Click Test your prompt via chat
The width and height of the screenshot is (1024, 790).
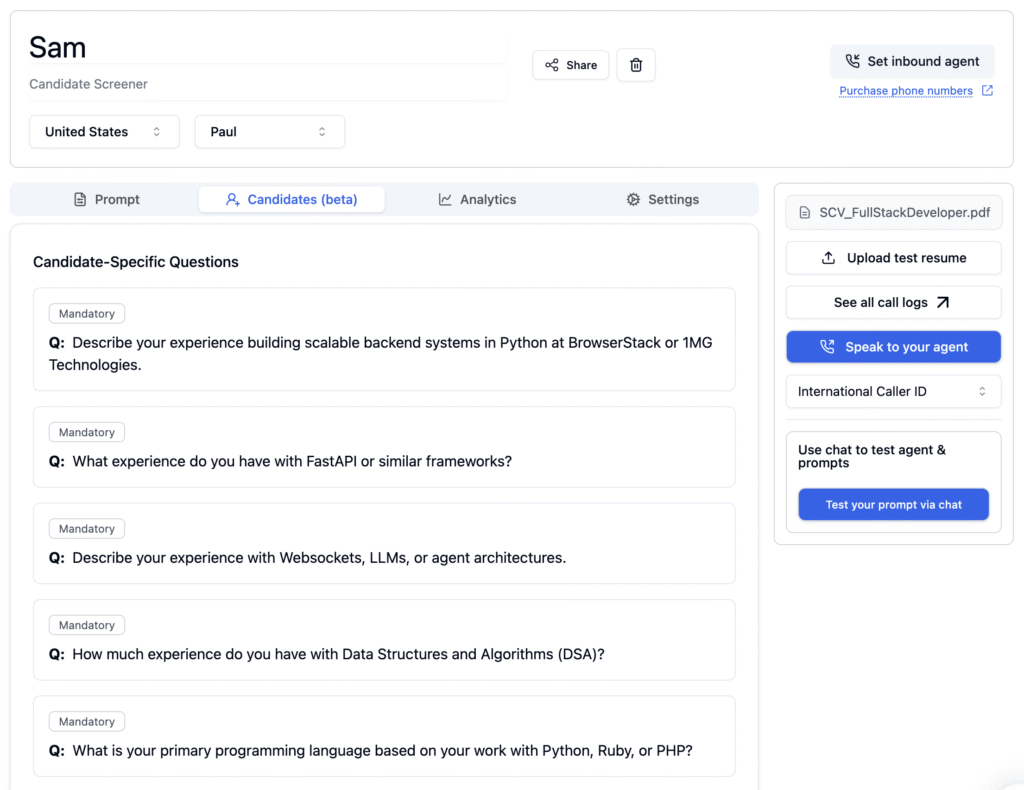point(893,504)
